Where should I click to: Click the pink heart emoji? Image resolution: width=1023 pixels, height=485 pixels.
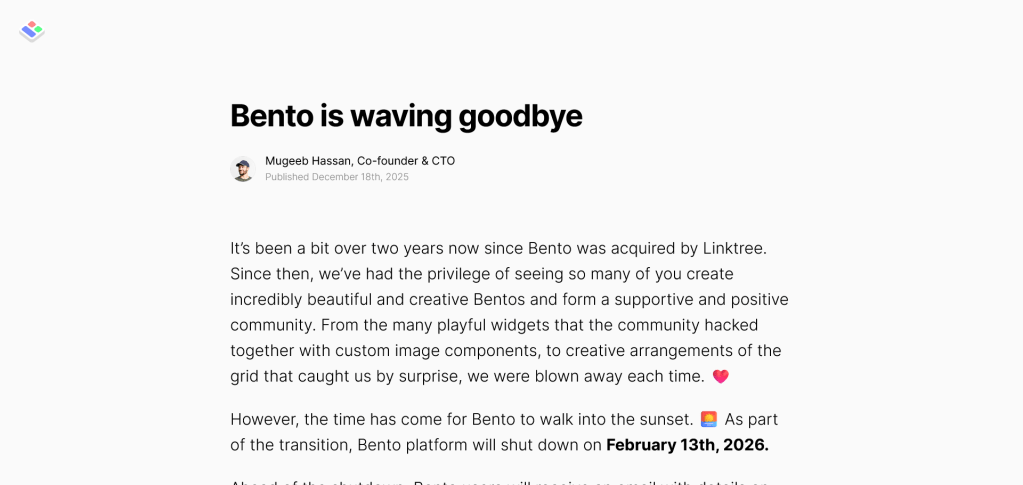tap(720, 377)
